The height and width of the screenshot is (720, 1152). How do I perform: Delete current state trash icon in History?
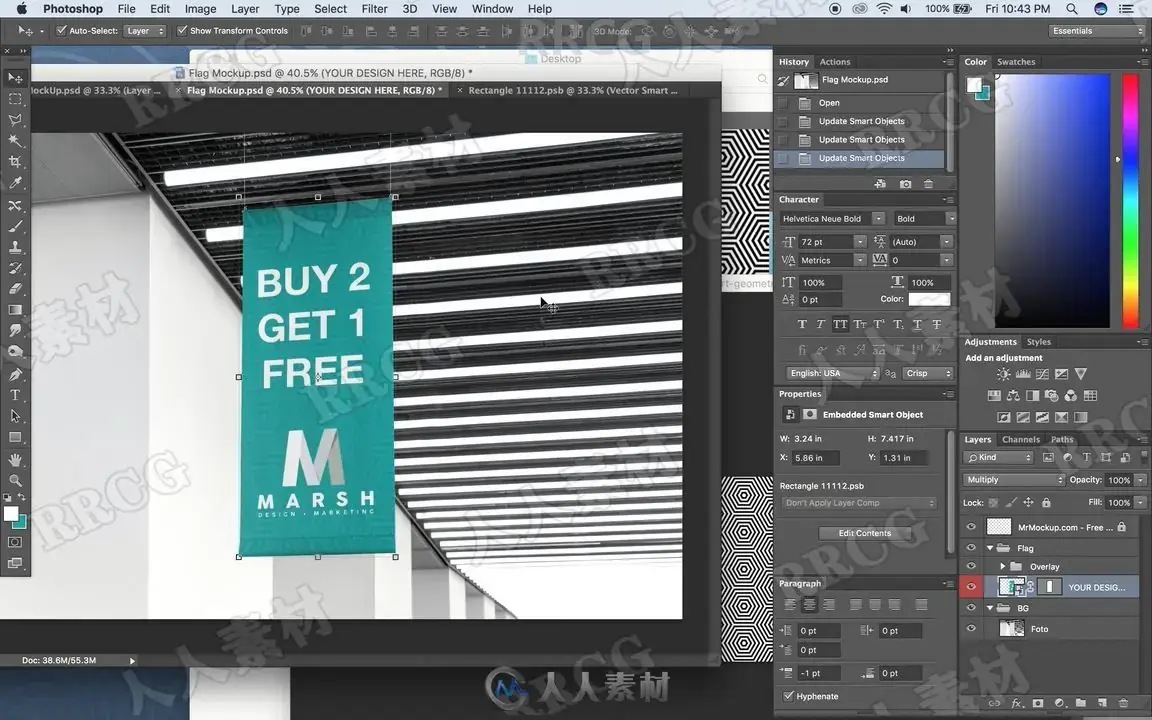click(x=929, y=184)
